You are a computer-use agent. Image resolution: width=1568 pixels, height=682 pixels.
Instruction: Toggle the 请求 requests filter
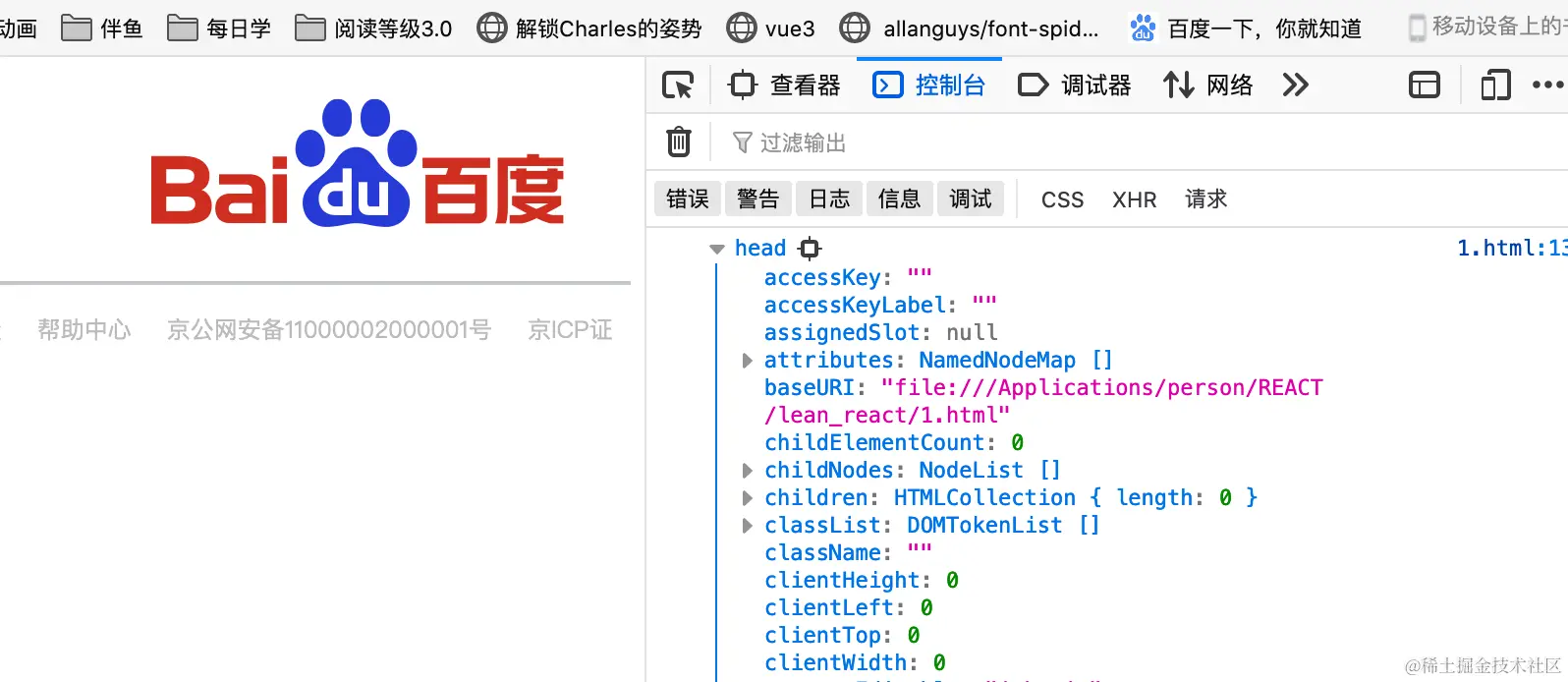1206,199
